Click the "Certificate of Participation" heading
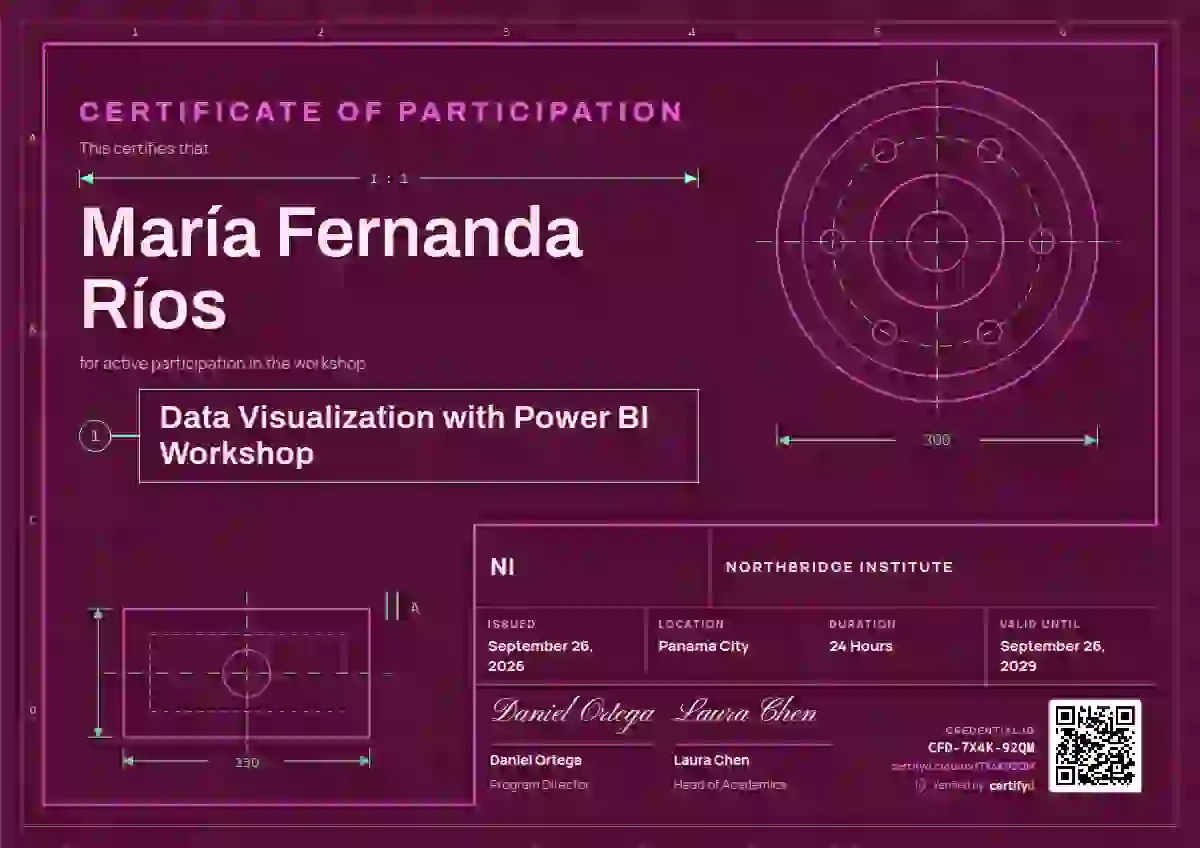Screen dimensions: 1200x848 click(x=381, y=111)
